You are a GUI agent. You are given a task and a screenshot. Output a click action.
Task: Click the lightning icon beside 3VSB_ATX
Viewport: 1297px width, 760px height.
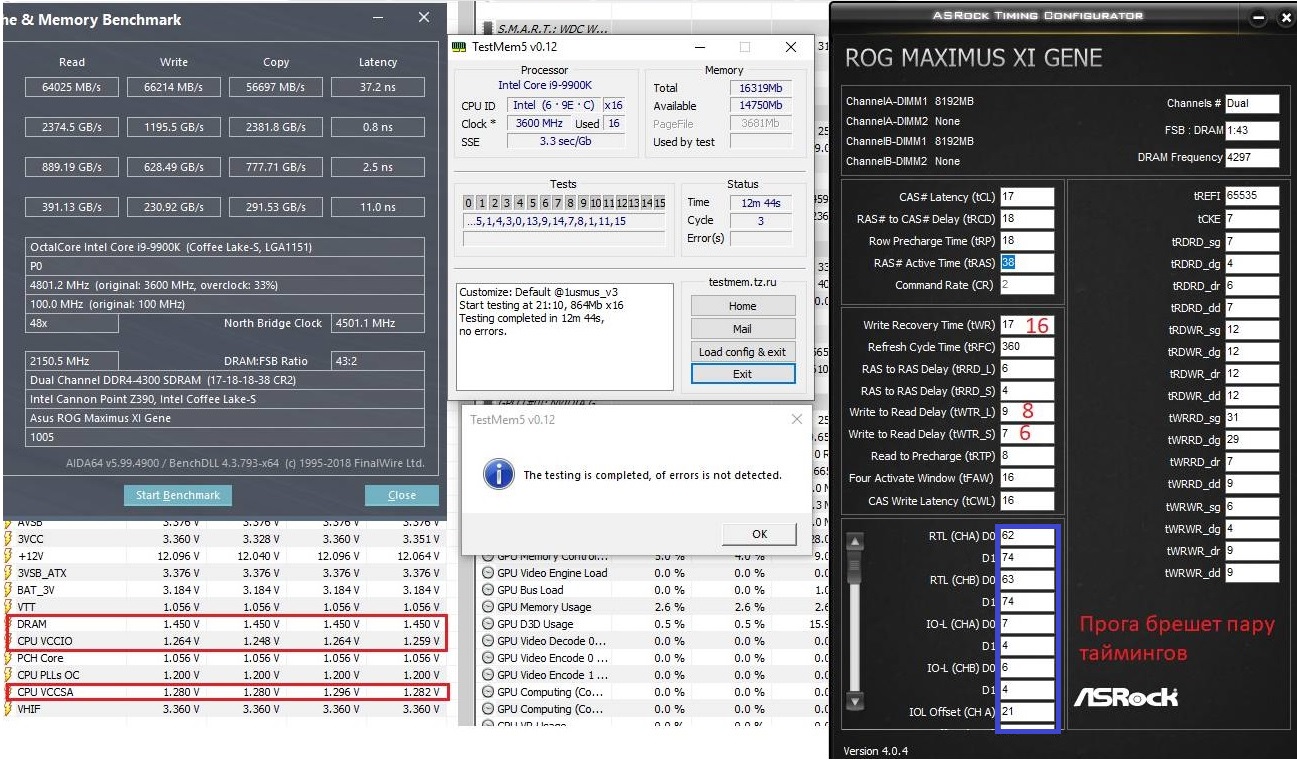click(x=7, y=573)
